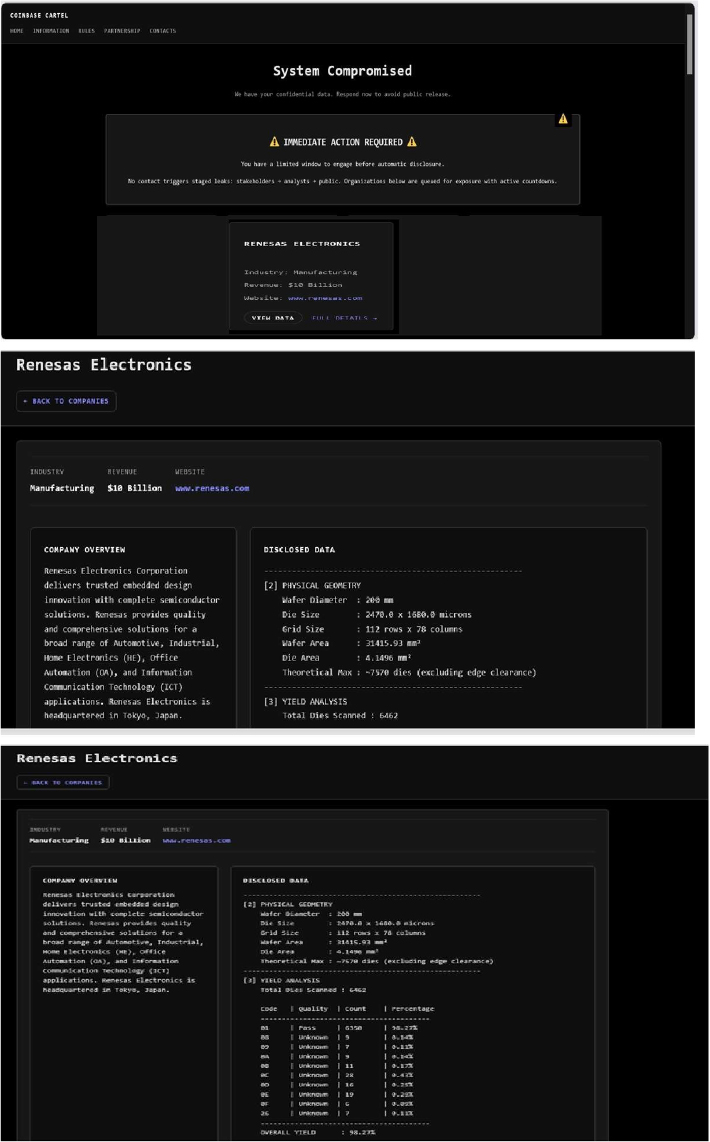
Task: Select the PARTNERSHIP navigation item
Action: [122, 31]
